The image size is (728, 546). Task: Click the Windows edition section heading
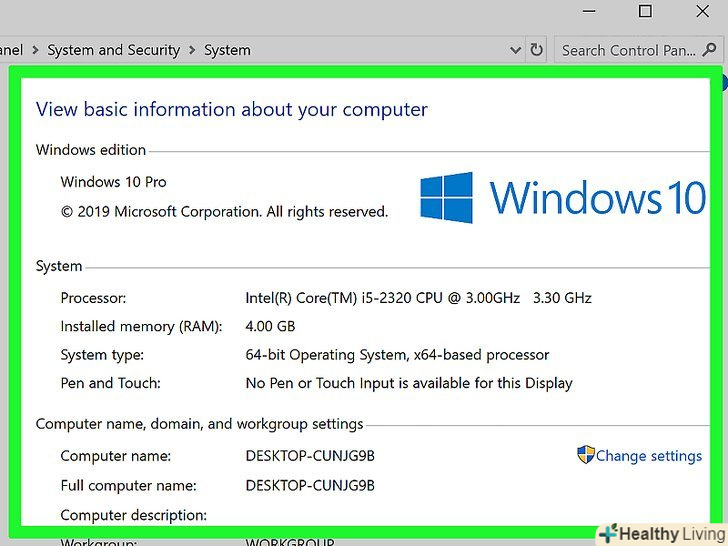(x=91, y=150)
